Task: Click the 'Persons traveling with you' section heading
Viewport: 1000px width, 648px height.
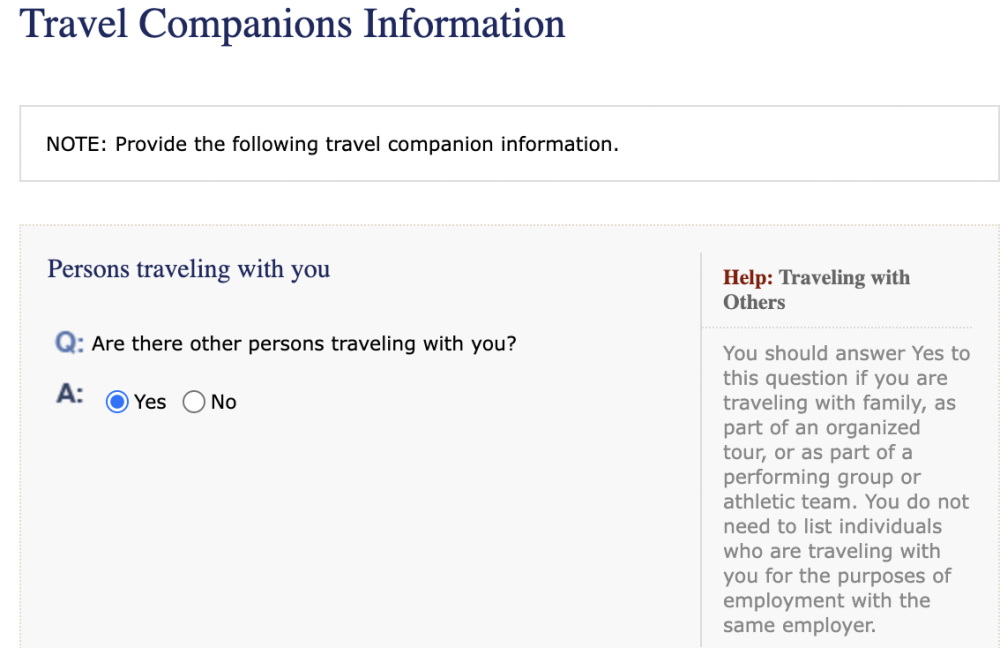Action: click(x=189, y=269)
